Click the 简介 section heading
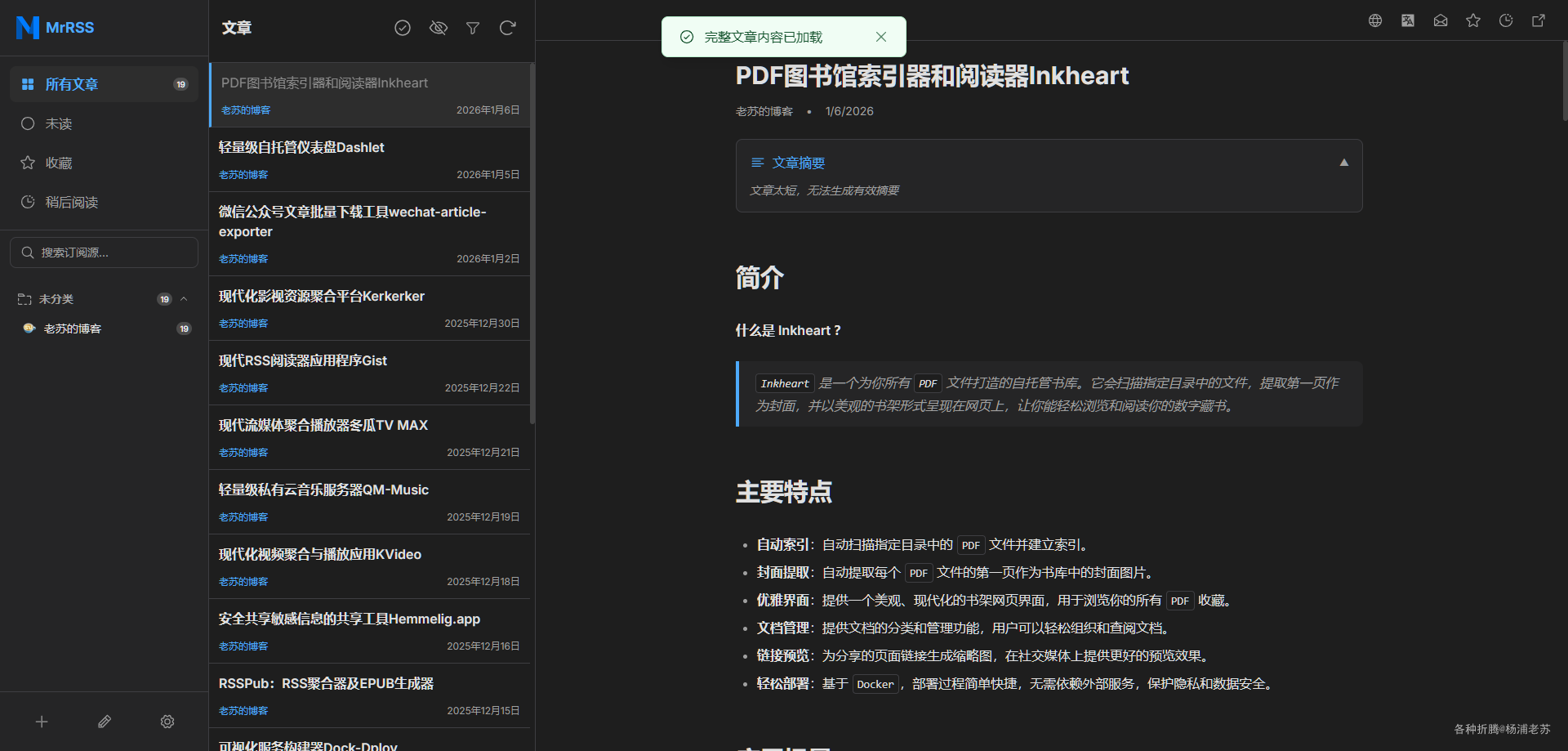This screenshot has width=1568, height=751. pyautogui.click(x=759, y=278)
